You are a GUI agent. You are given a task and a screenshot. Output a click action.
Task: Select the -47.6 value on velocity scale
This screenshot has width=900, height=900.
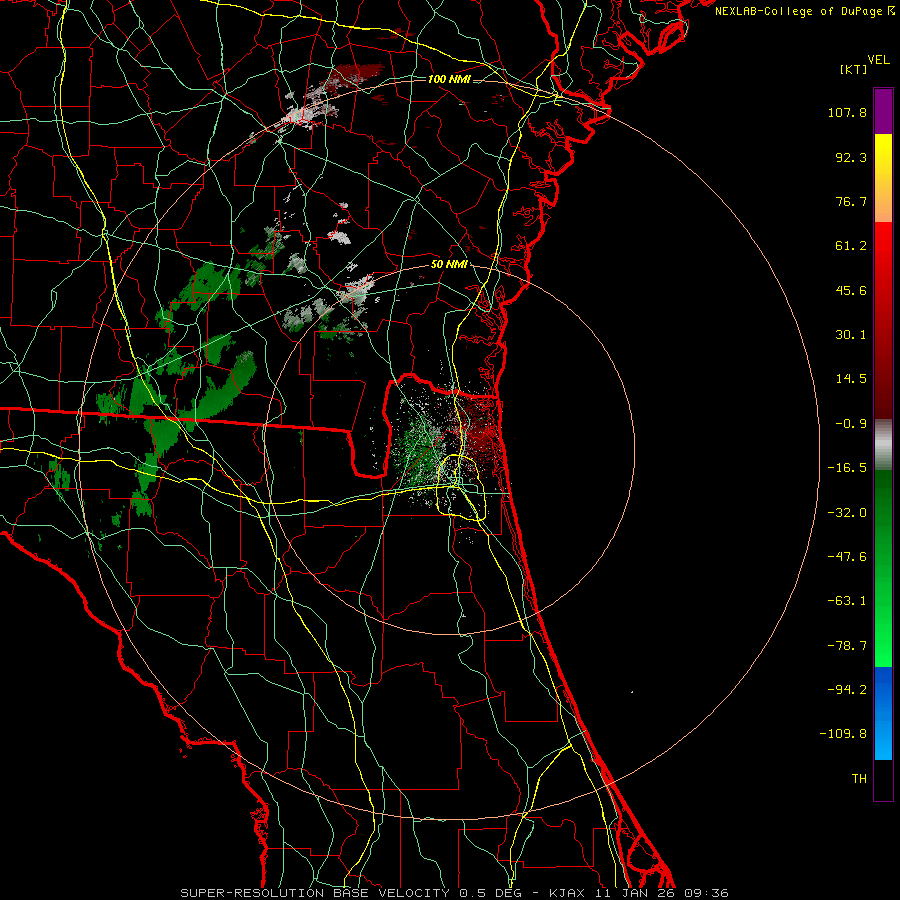pyautogui.click(x=847, y=557)
